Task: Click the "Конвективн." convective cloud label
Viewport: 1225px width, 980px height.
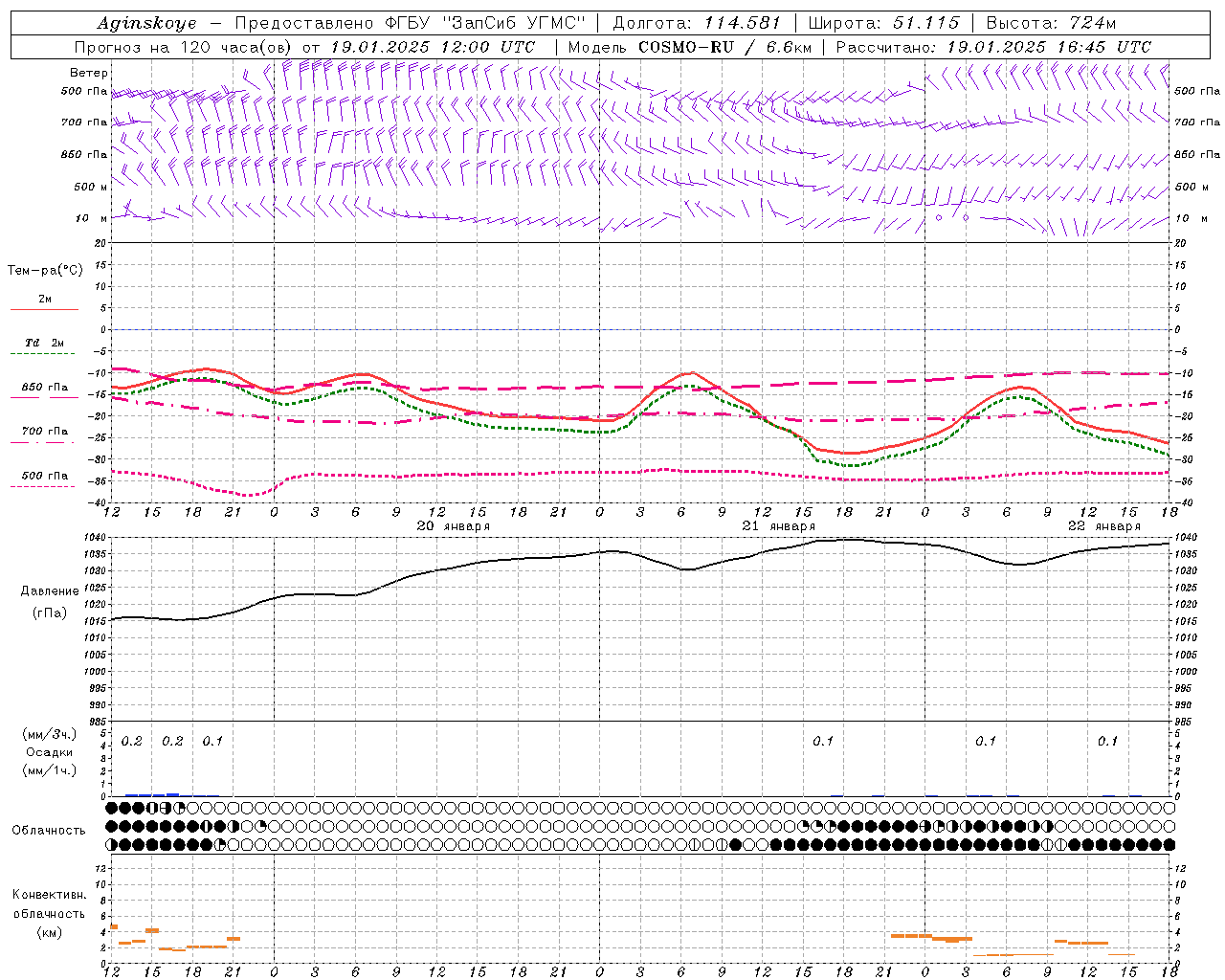Action: 49,895
